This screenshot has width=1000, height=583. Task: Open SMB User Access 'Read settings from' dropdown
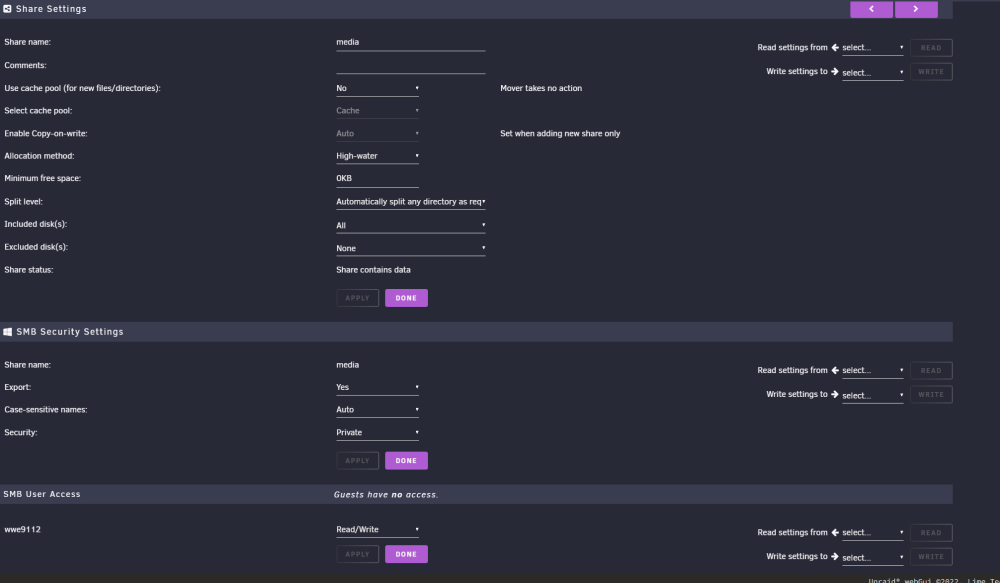click(x=872, y=533)
